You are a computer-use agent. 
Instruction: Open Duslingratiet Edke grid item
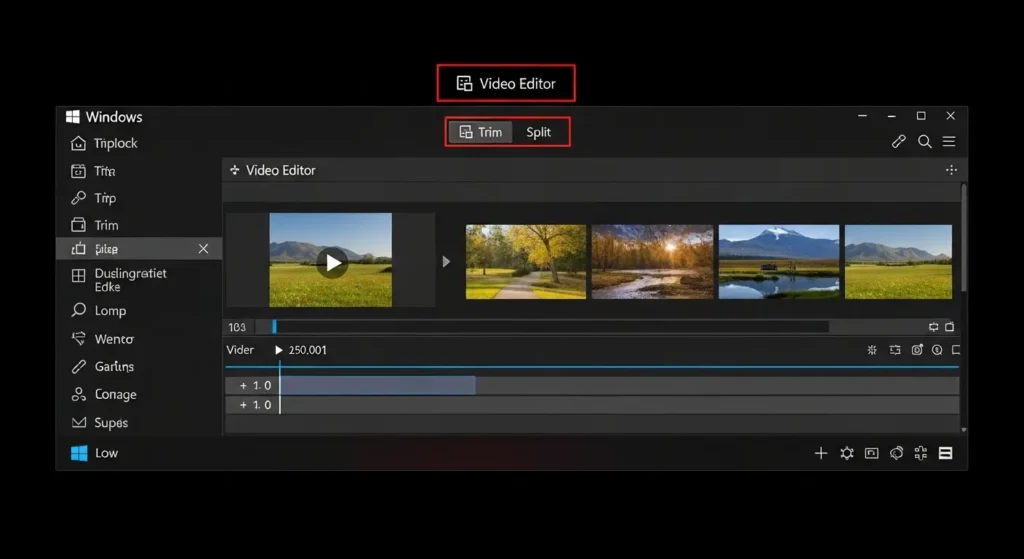[x=119, y=280]
